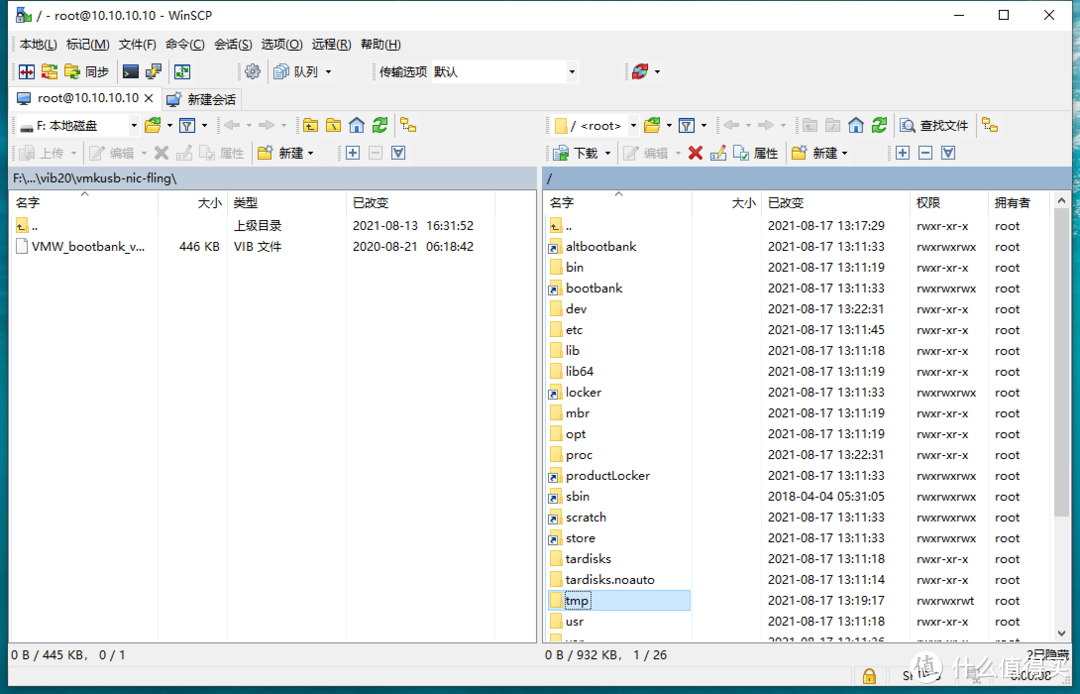Click remote panel unselect files minus icon

point(925,153)
